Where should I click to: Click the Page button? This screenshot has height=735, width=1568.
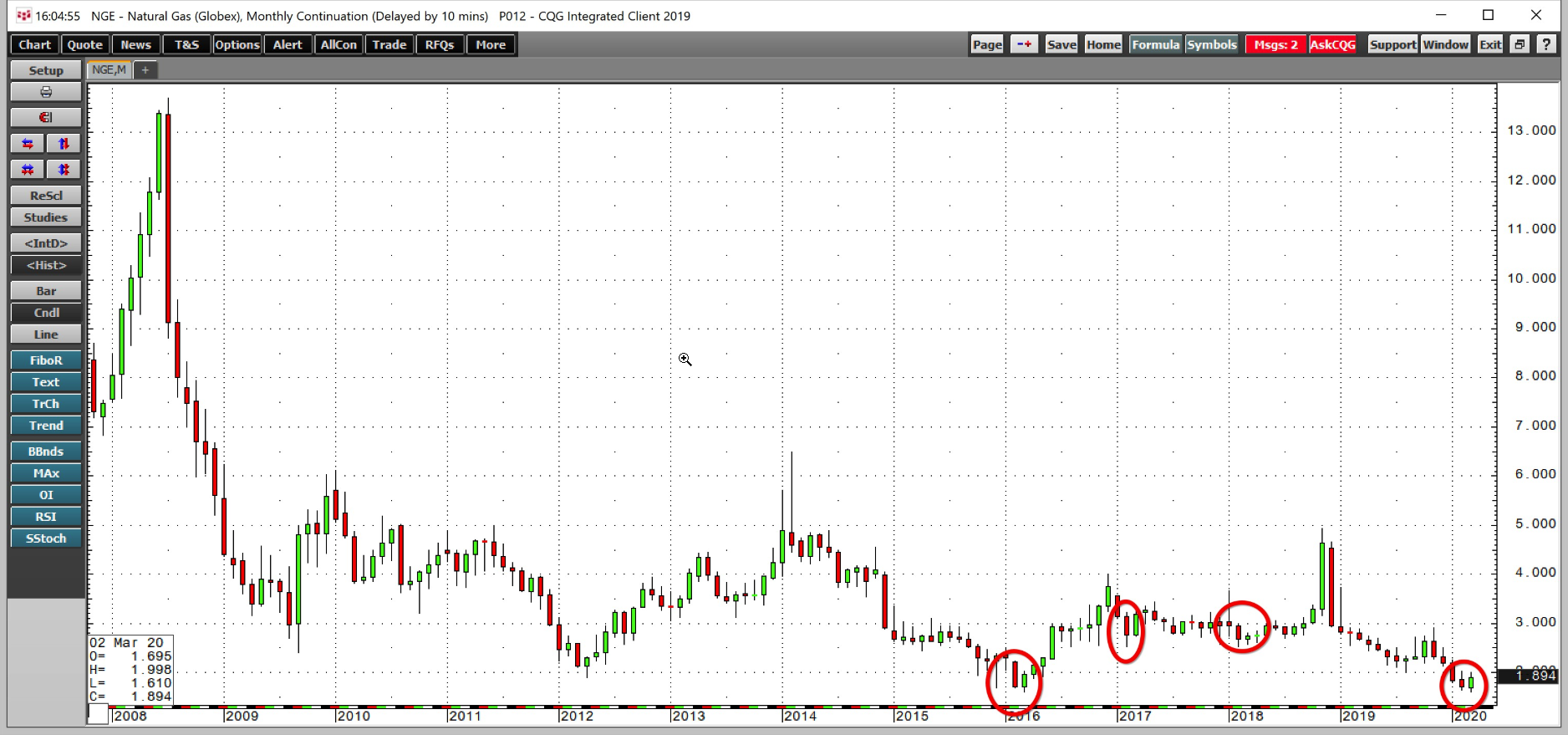pos(987,44)
